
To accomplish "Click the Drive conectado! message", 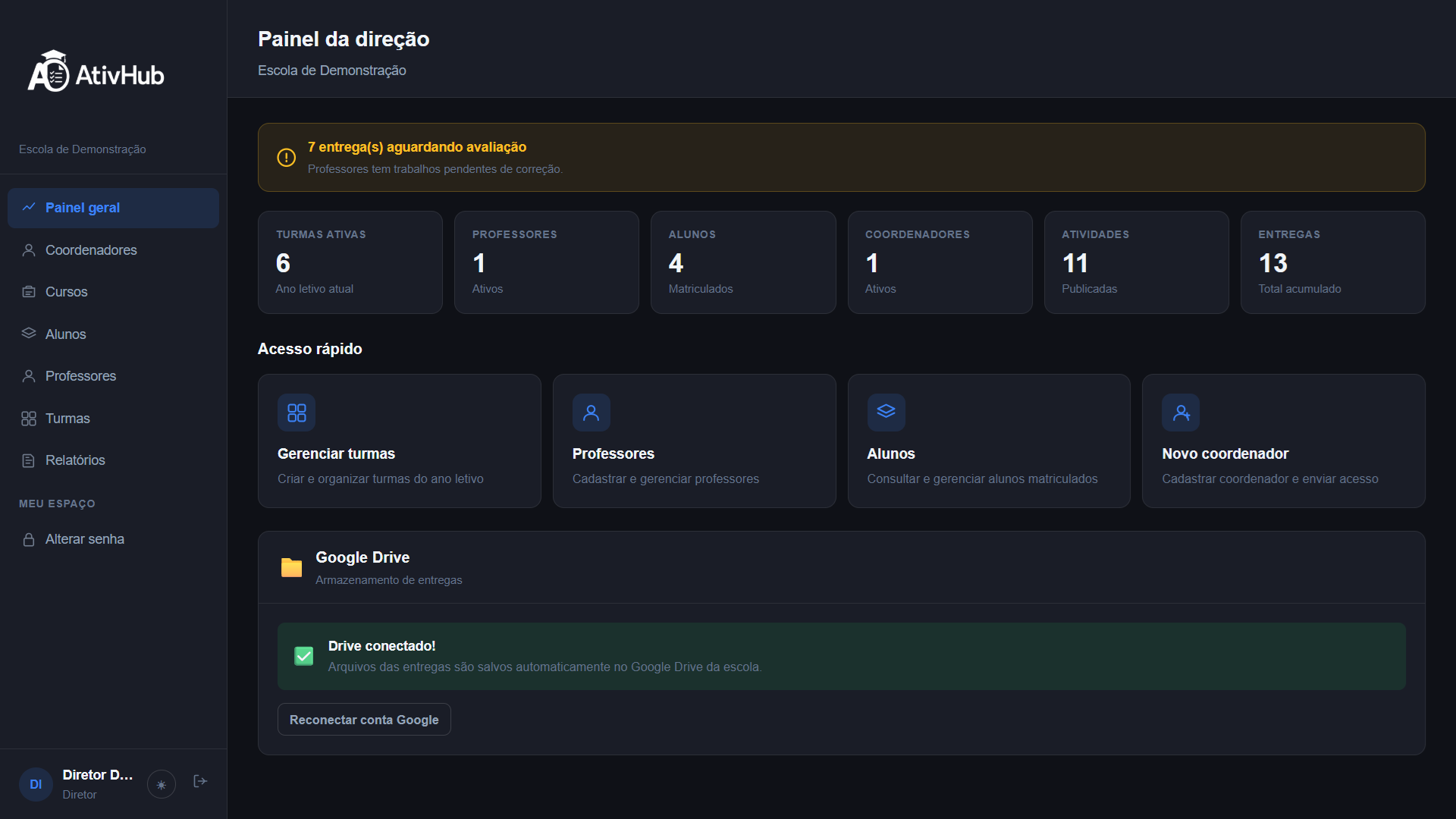I will (x=382, y=646).
